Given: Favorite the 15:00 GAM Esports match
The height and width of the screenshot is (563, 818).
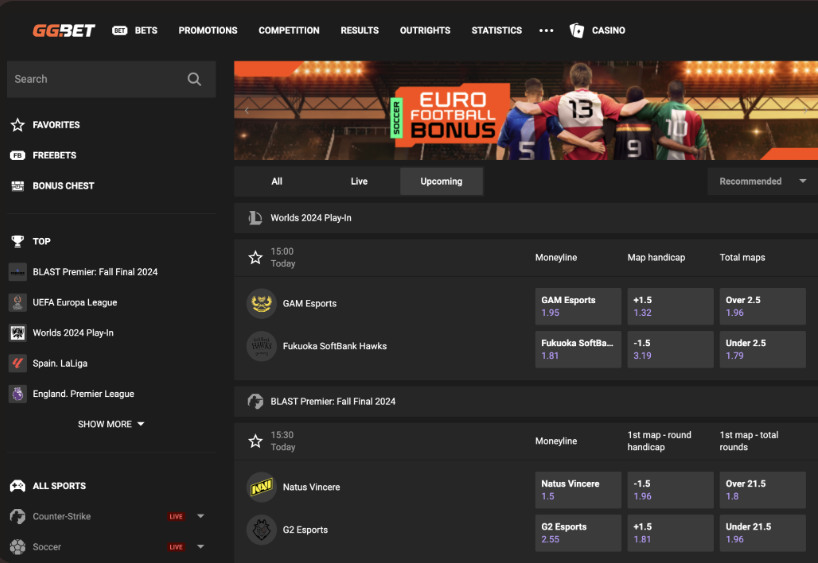Looking at the screenshot, I should (x=255, y=258).
